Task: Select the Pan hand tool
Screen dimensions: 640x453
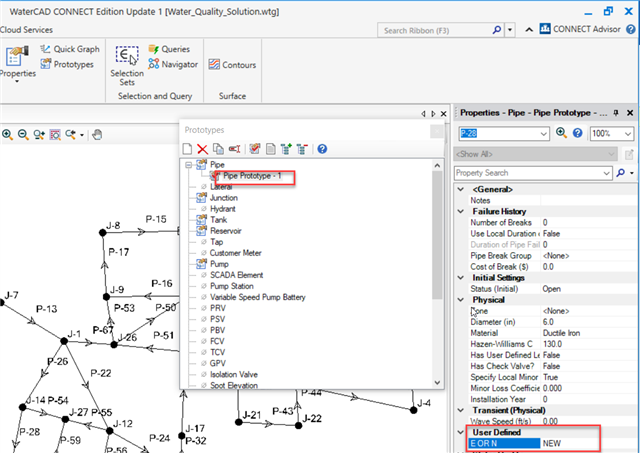Action: (x=97, y=134)
